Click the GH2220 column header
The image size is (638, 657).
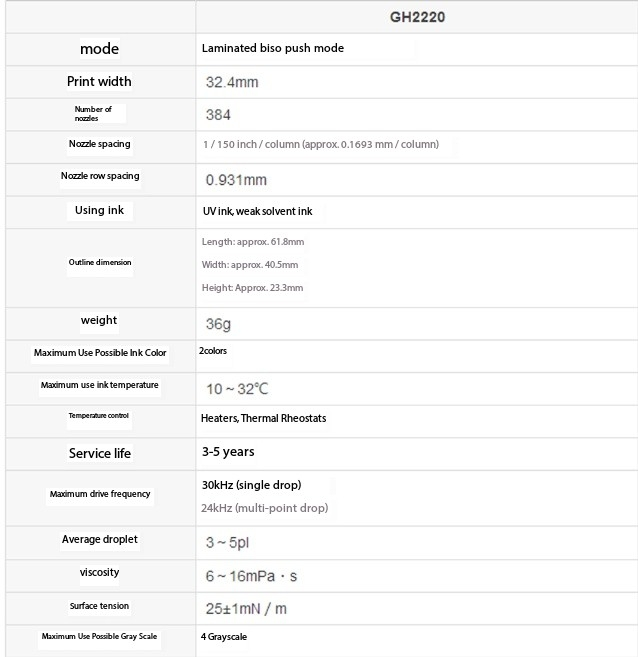click(417, 17)
